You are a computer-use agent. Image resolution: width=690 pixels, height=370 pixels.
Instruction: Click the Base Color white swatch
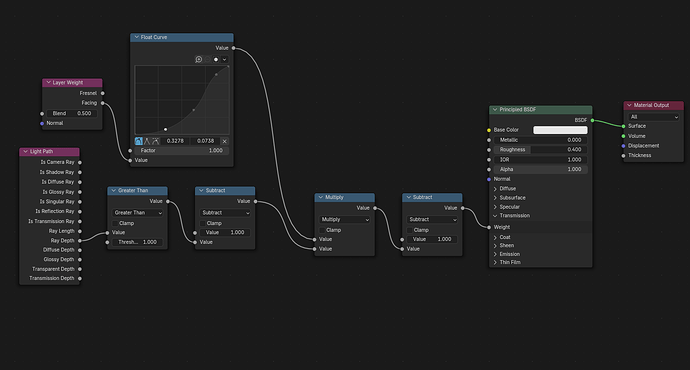pos(560,130)
